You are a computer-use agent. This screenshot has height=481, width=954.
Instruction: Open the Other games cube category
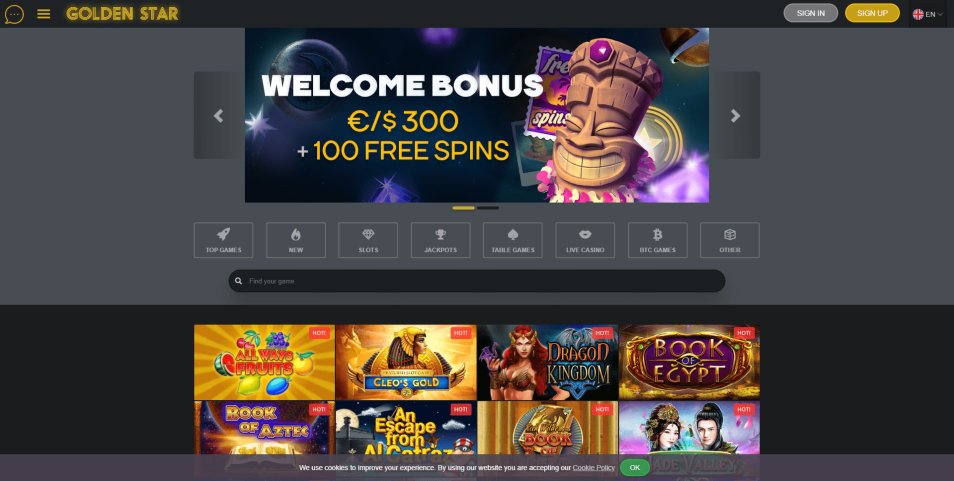tap(730, 240)
